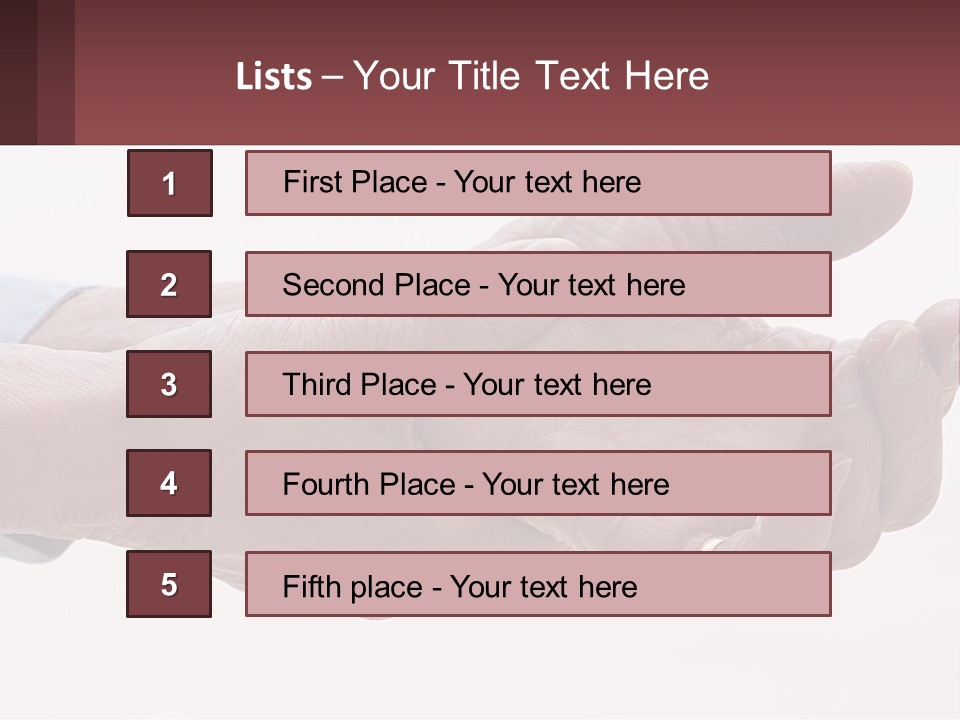Select the First Place text bar
Screen dimensions: 960x720
[538, 183]
